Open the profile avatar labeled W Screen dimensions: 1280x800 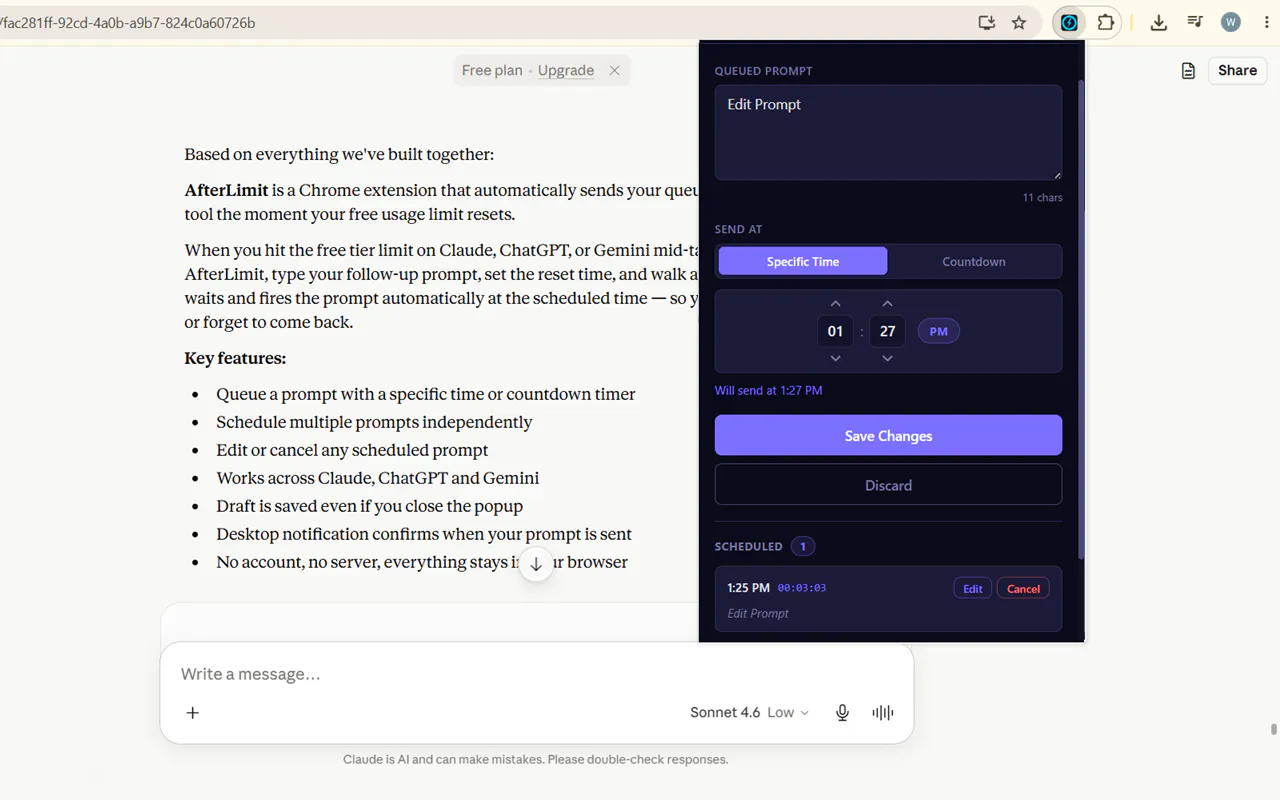point(1231,22)
